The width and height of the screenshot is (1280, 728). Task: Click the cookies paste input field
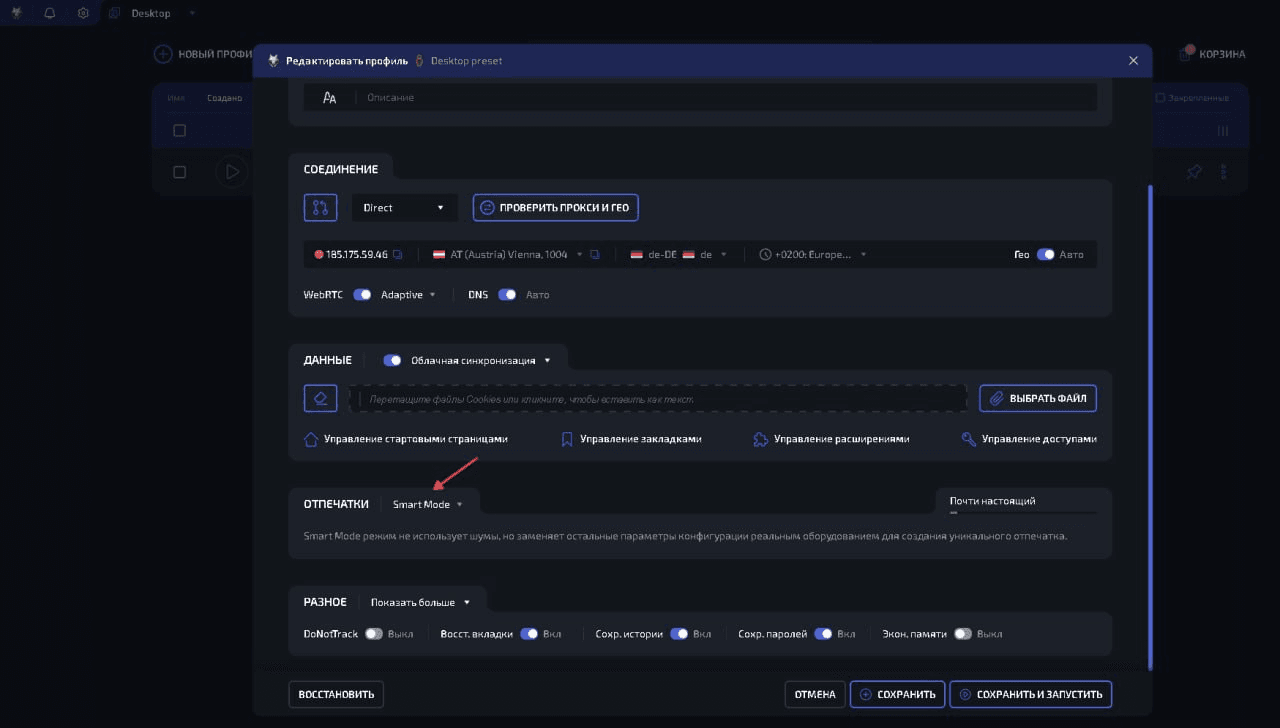pos(657,399)
